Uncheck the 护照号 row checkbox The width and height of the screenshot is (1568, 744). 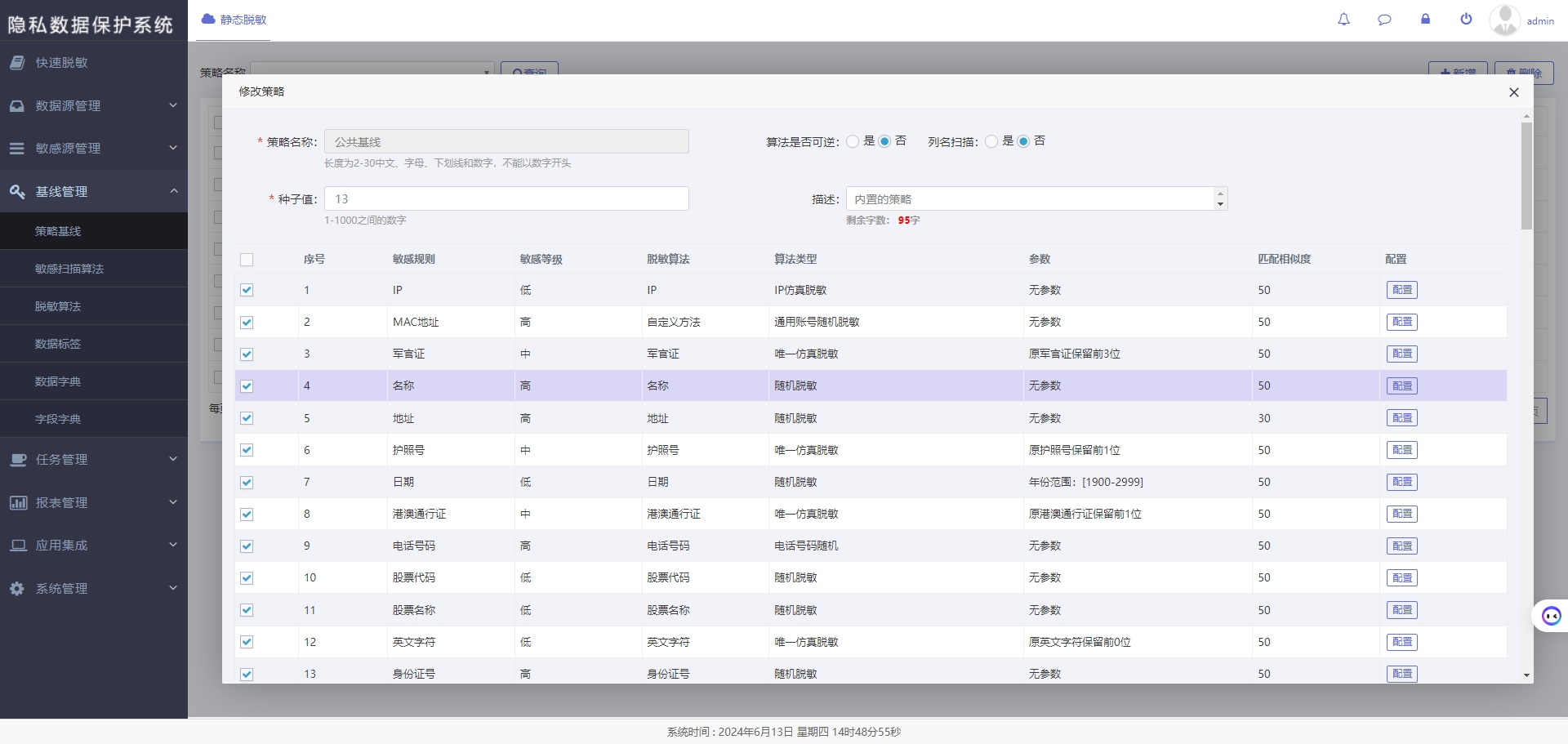(x=247, y=450)
